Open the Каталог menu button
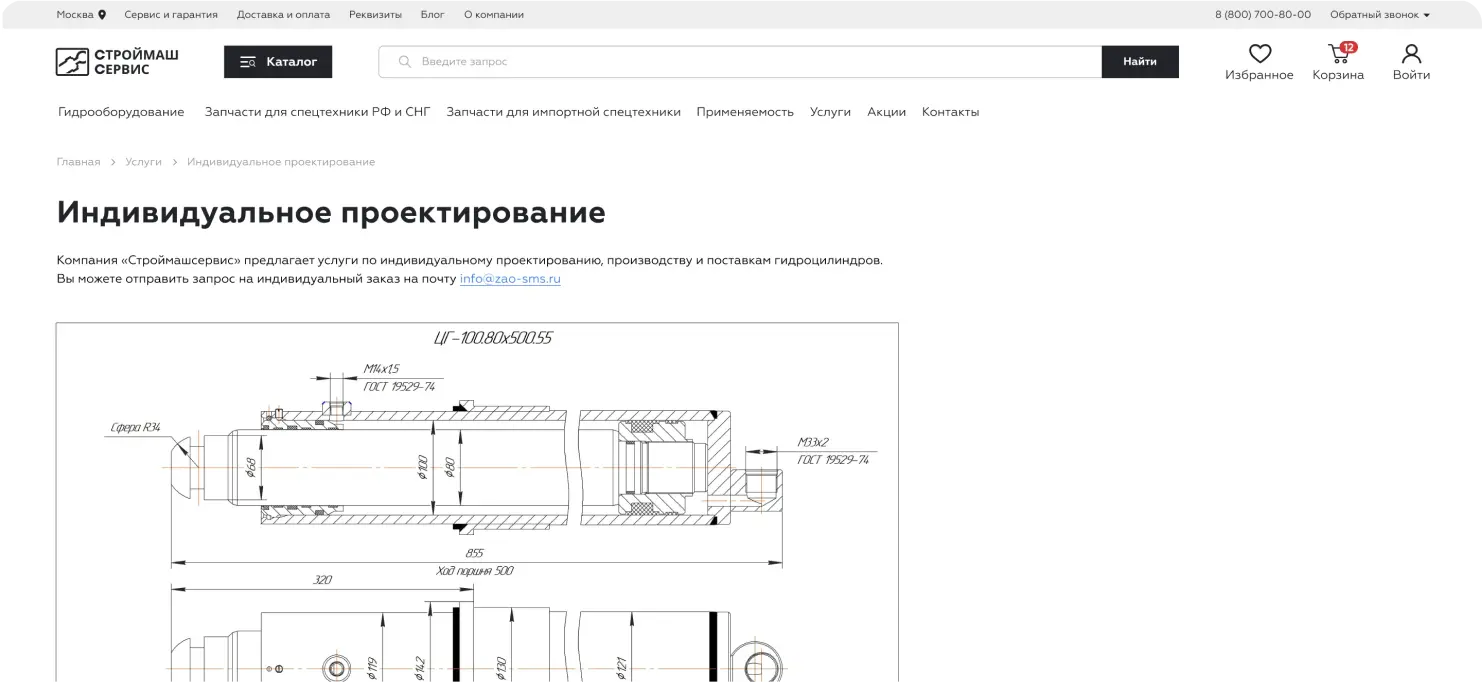 point(278,62)
